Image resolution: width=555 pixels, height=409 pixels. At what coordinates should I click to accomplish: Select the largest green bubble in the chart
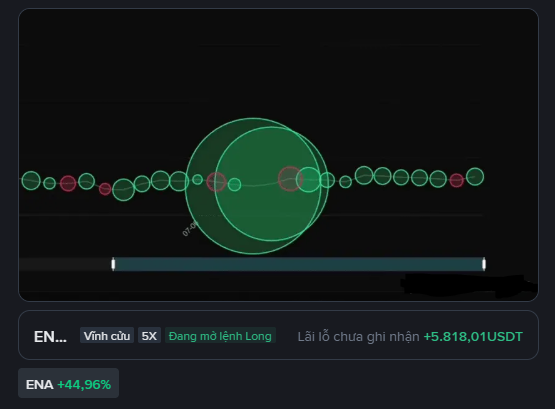253,186
